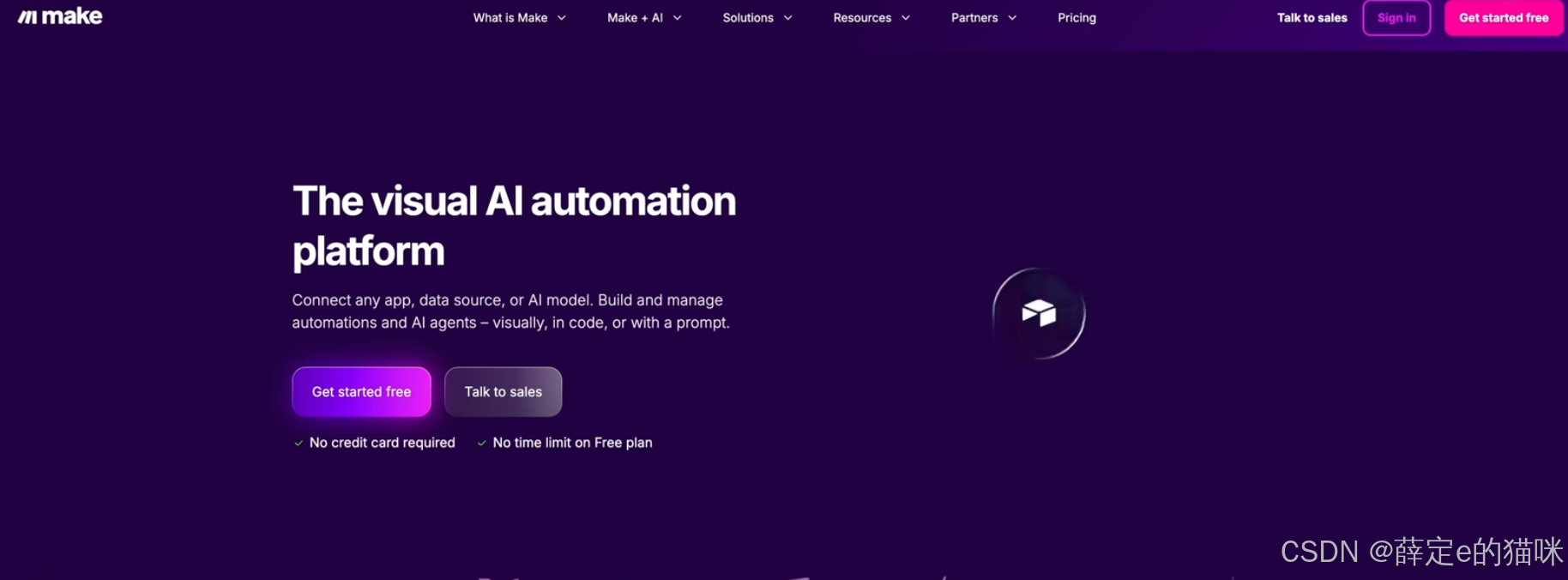This screenshot has width=1568, height=580.
Task: Click 'No credit card required' text
Action: pos(382,443)
